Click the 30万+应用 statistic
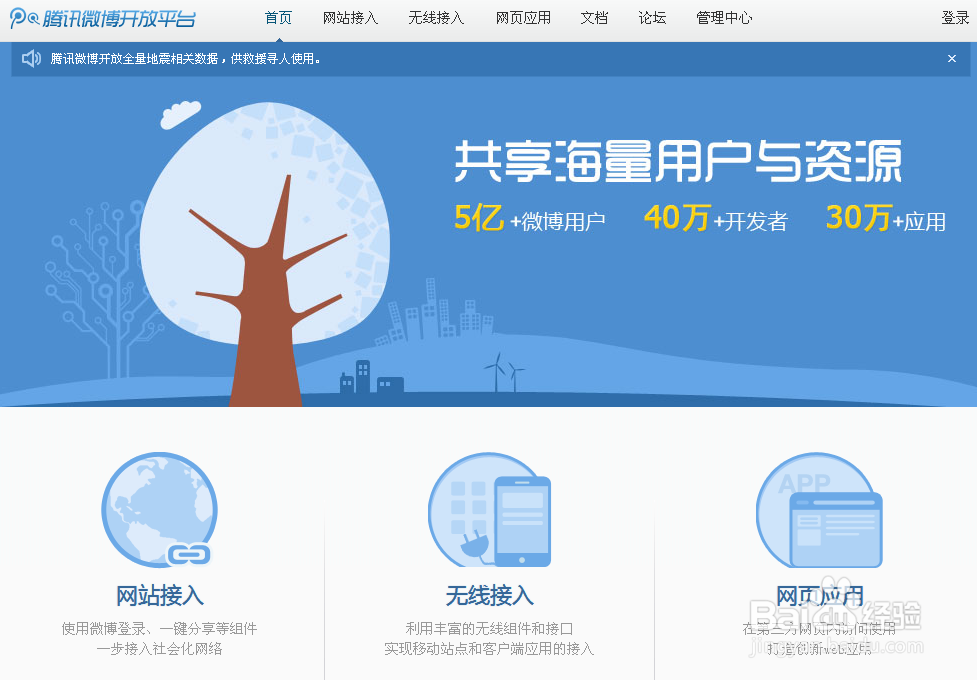 886,219
